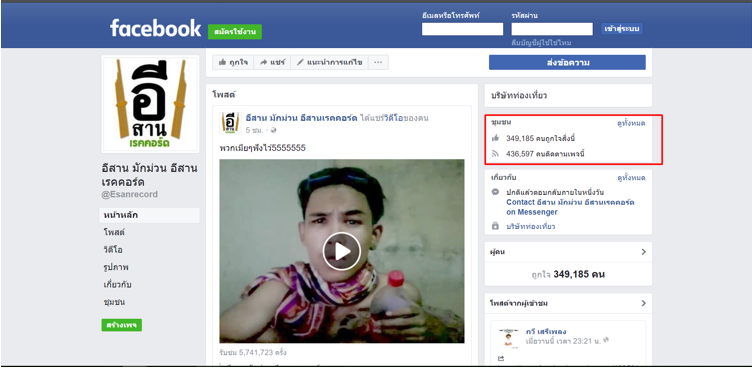Select the โพสต์ posts tab in sidebar
The width and height of the screenshot is (752, 368).
[x=114, y=233]
